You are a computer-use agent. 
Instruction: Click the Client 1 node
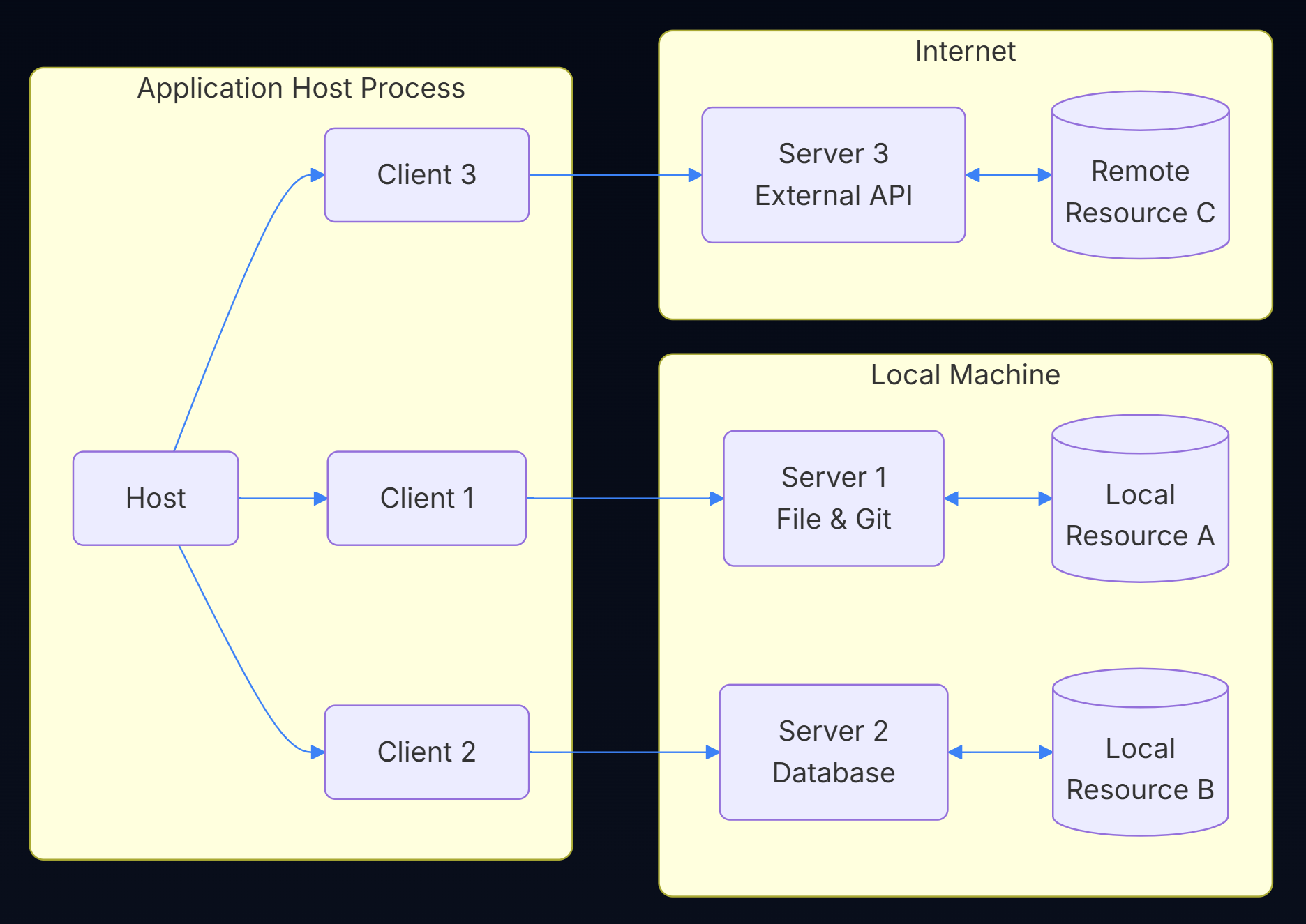click(426, 497)
